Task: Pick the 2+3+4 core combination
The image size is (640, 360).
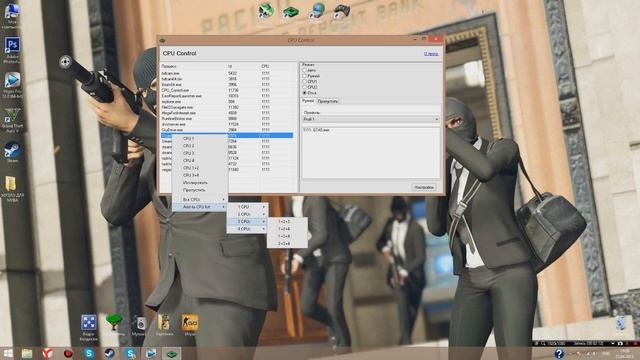Action: point(287,244)
